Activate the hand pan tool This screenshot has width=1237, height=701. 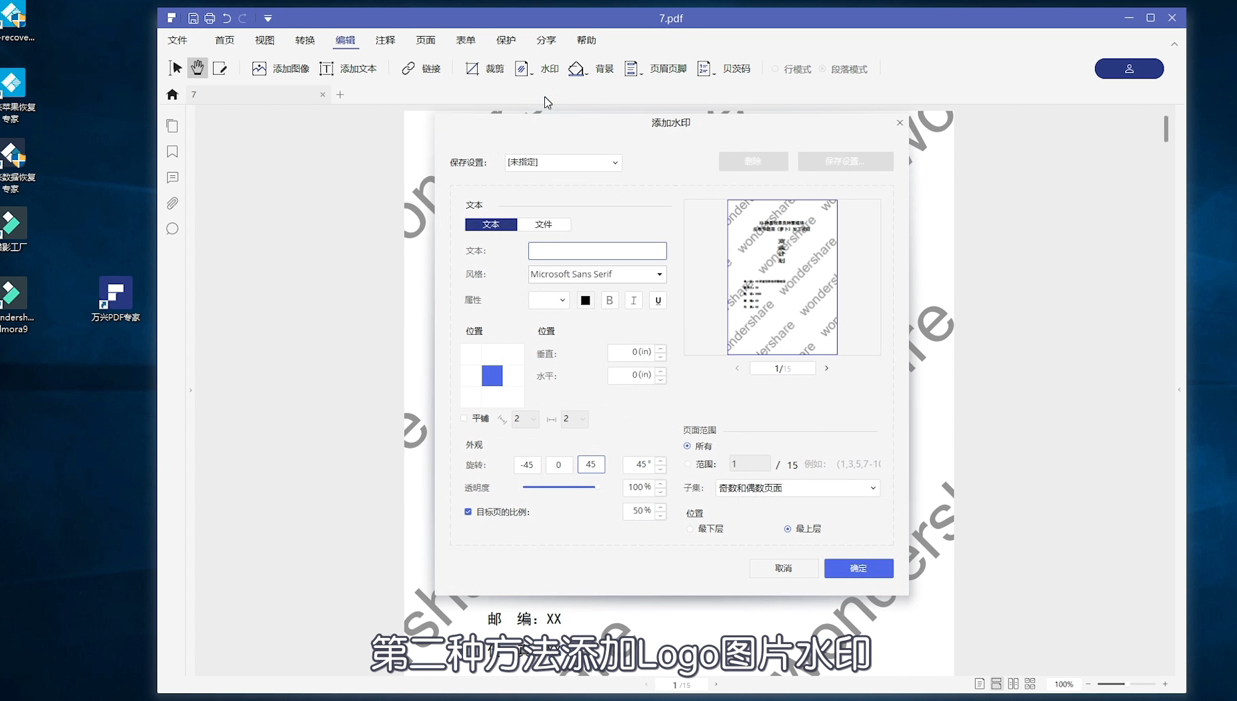198,68
